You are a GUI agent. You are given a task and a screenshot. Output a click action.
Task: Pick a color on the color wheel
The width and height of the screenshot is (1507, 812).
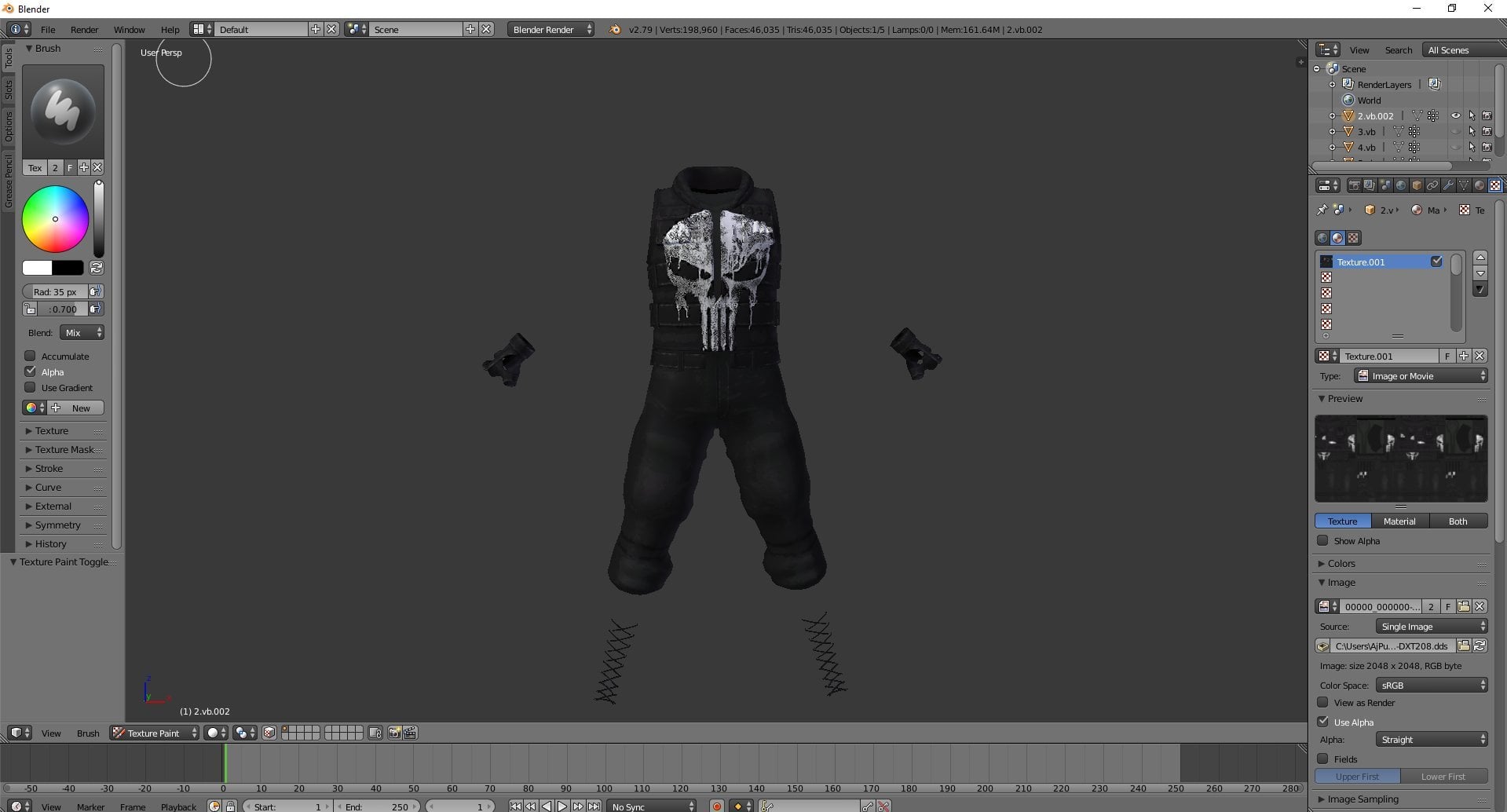pyautogui.click(x=55, y=218)
